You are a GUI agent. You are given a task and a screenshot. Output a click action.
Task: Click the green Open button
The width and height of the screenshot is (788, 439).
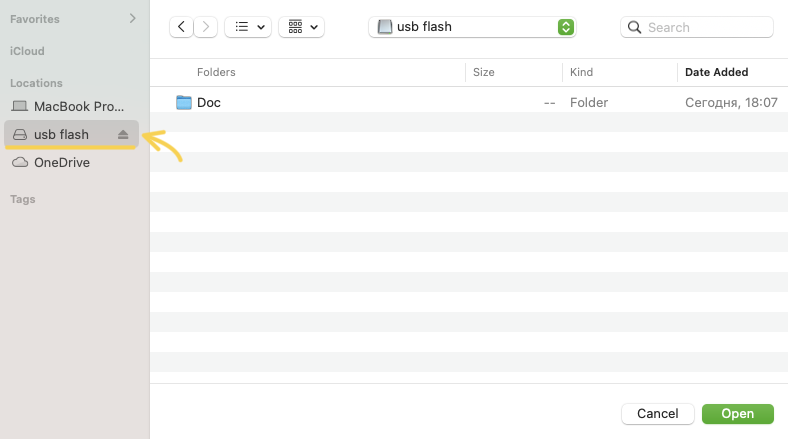coord(738,413)
